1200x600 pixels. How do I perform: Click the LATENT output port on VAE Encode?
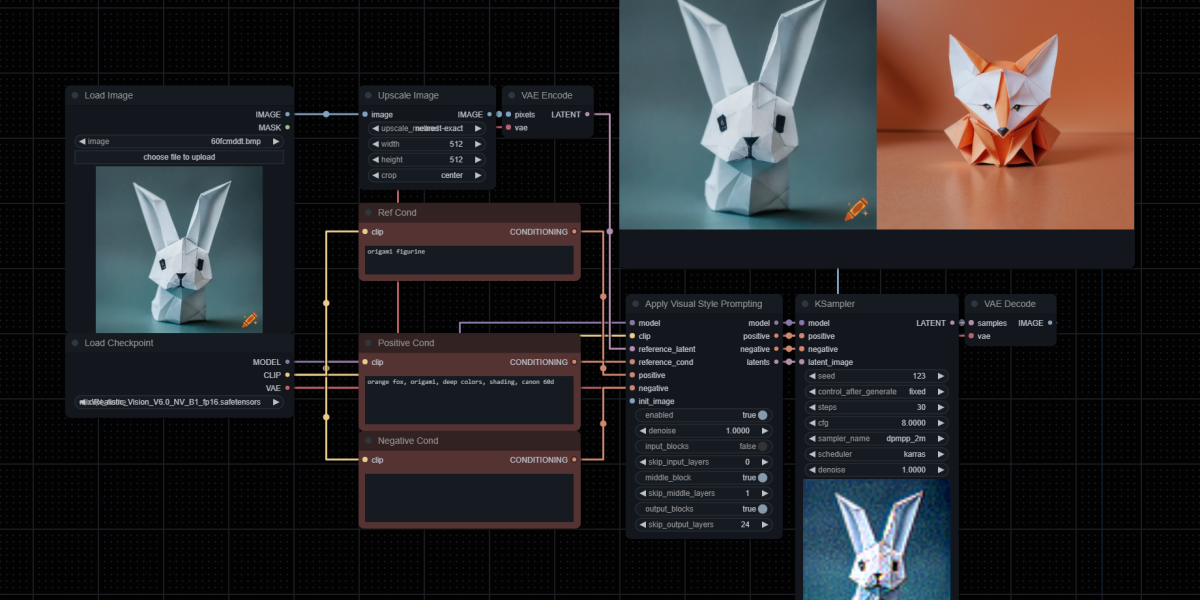(587, 114)
